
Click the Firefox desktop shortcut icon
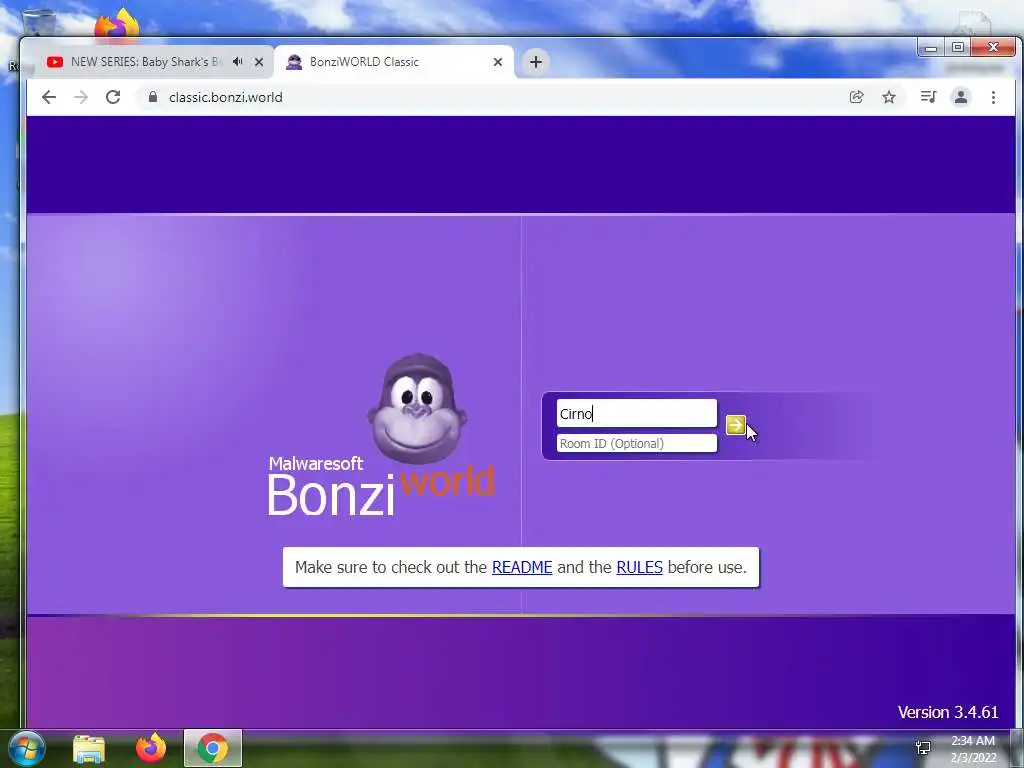tap(118, 25)
